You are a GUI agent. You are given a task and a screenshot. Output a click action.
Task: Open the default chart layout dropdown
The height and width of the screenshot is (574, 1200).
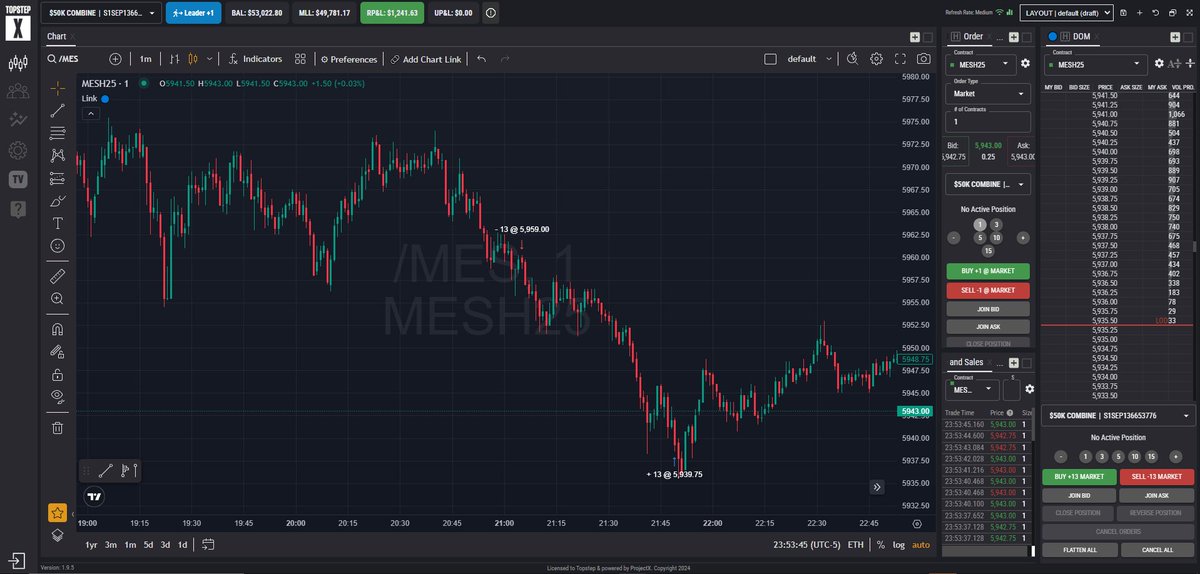tap(808, 59)
